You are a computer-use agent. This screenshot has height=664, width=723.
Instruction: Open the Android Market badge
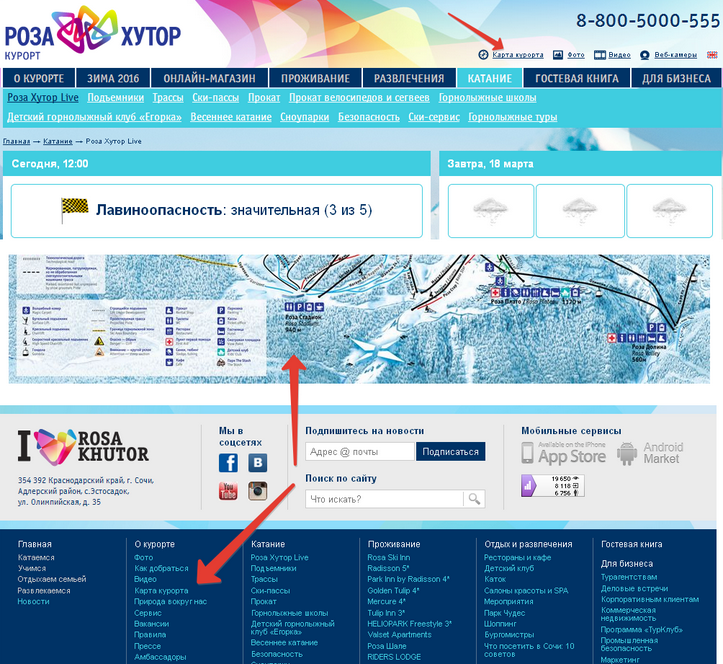tap(650, 453)
